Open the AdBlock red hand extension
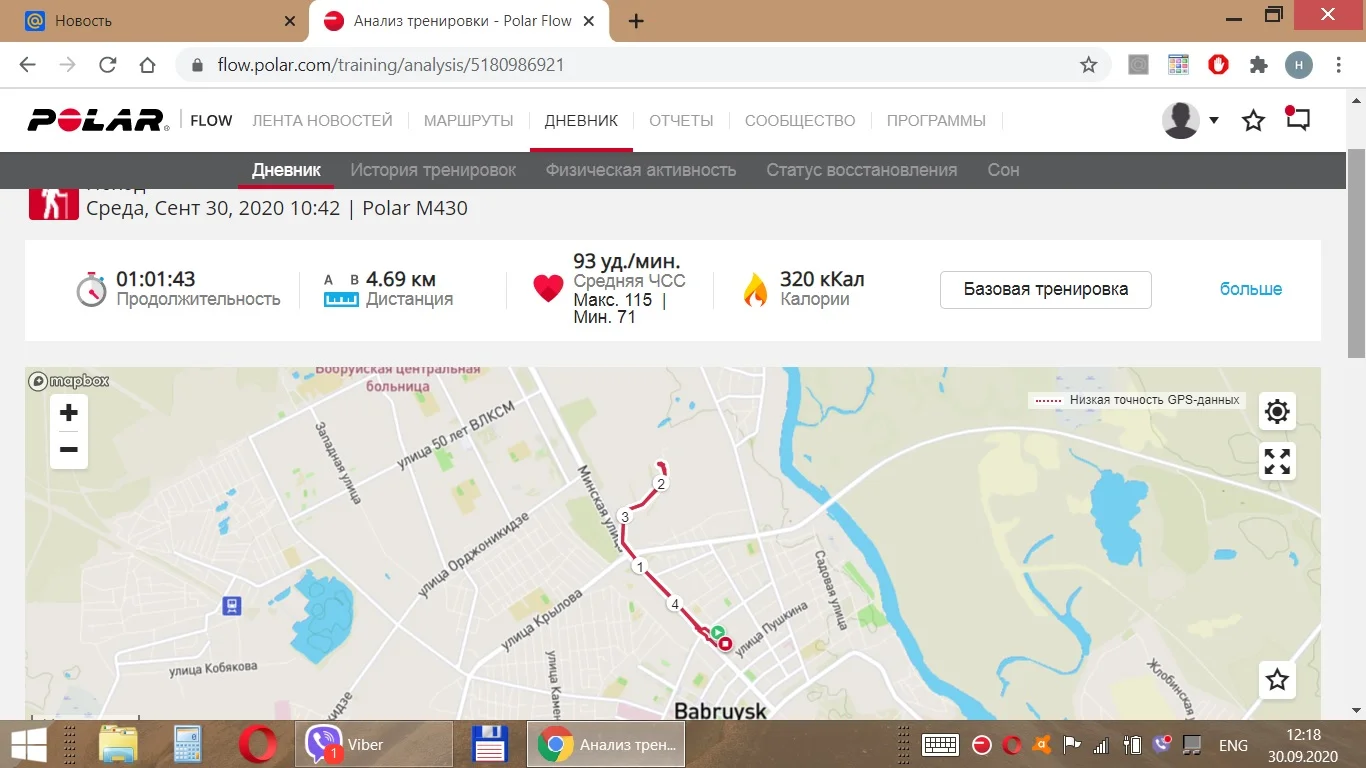Image resolution: width=1366 pixels, height=768 pixels. point(1218,65)
